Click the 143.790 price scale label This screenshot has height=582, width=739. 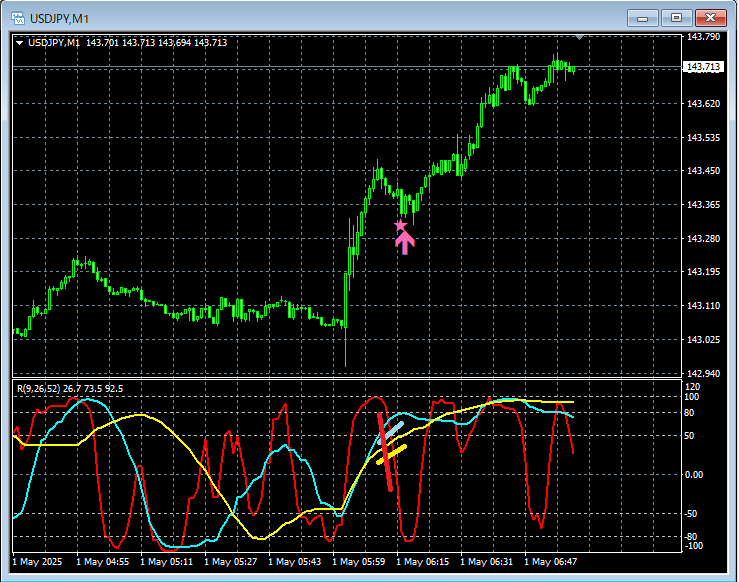[703, 37]
